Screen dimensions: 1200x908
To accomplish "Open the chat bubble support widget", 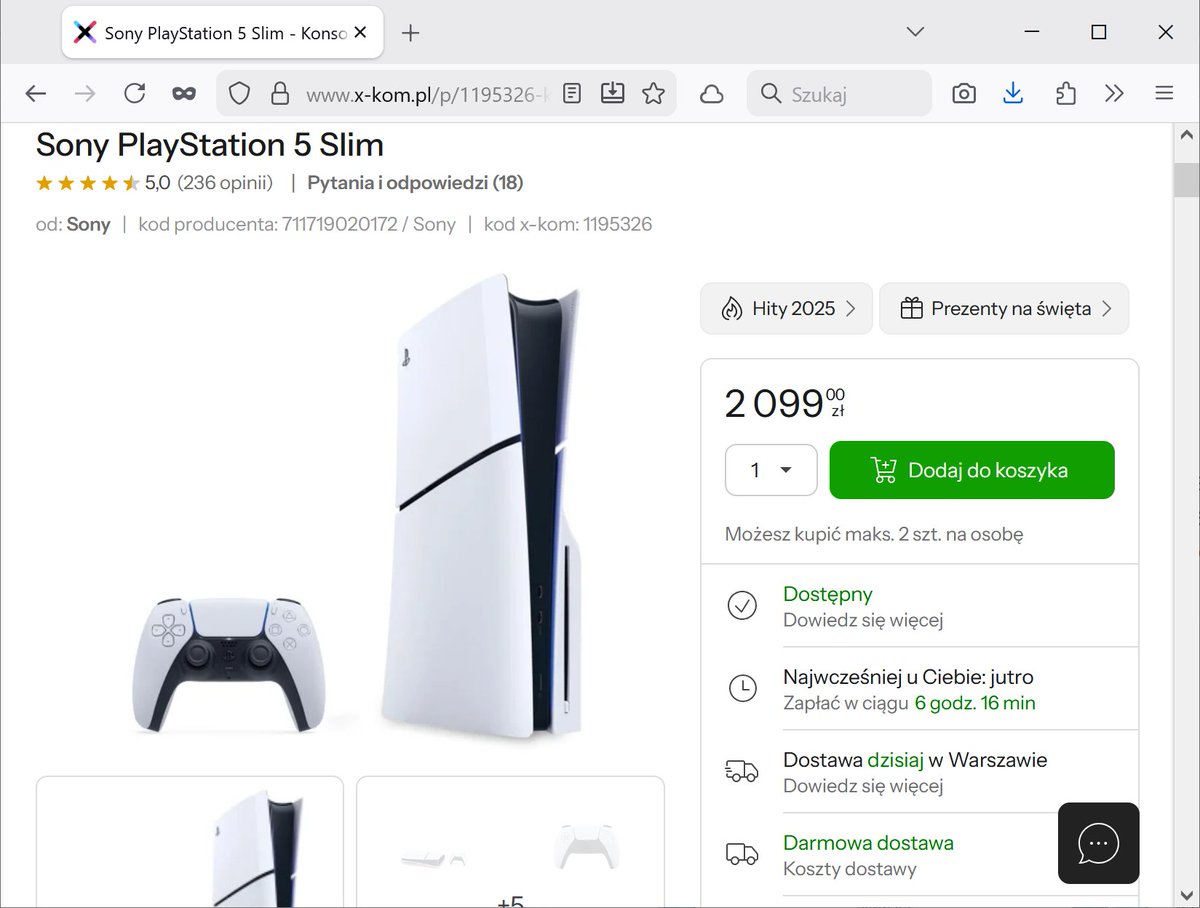I will pos(1098,843).
